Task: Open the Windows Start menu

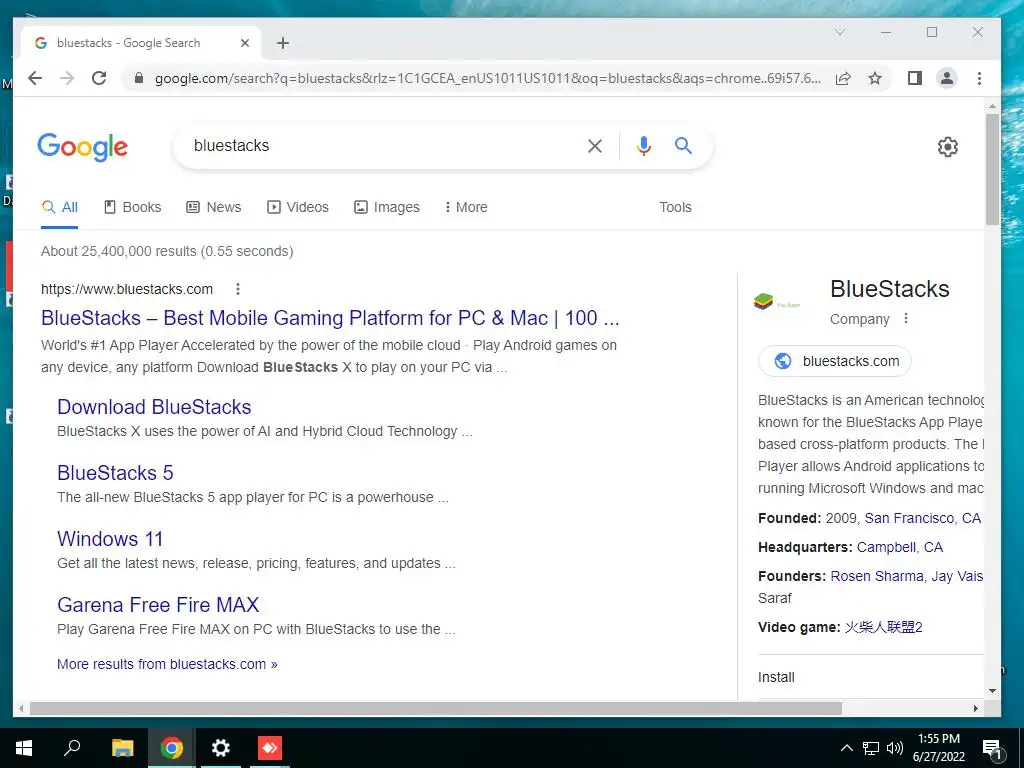Action: 24,748
